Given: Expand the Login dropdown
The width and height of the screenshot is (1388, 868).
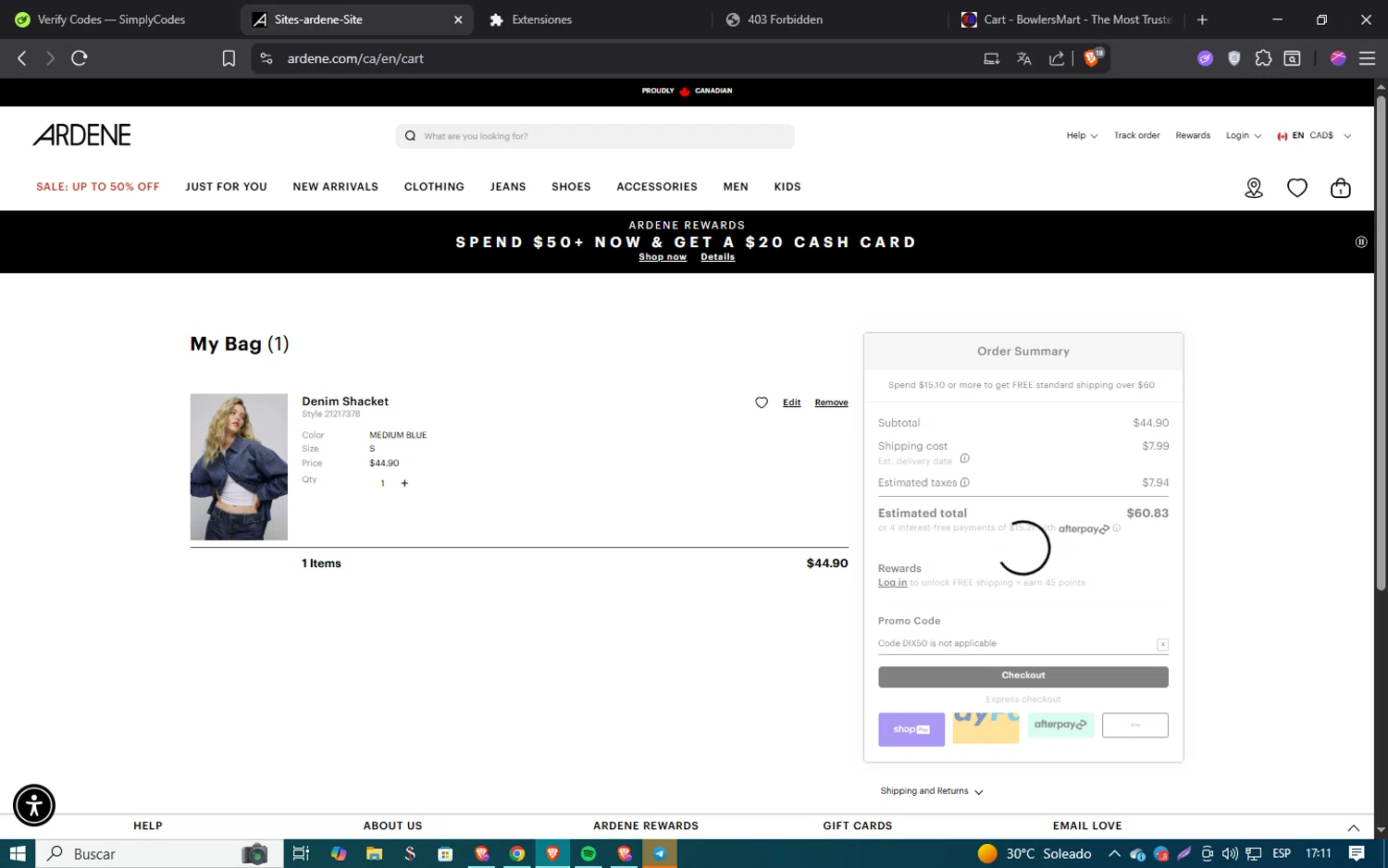Looking at the screenshot, I should pyautogui.click(x=1244, y=136).
